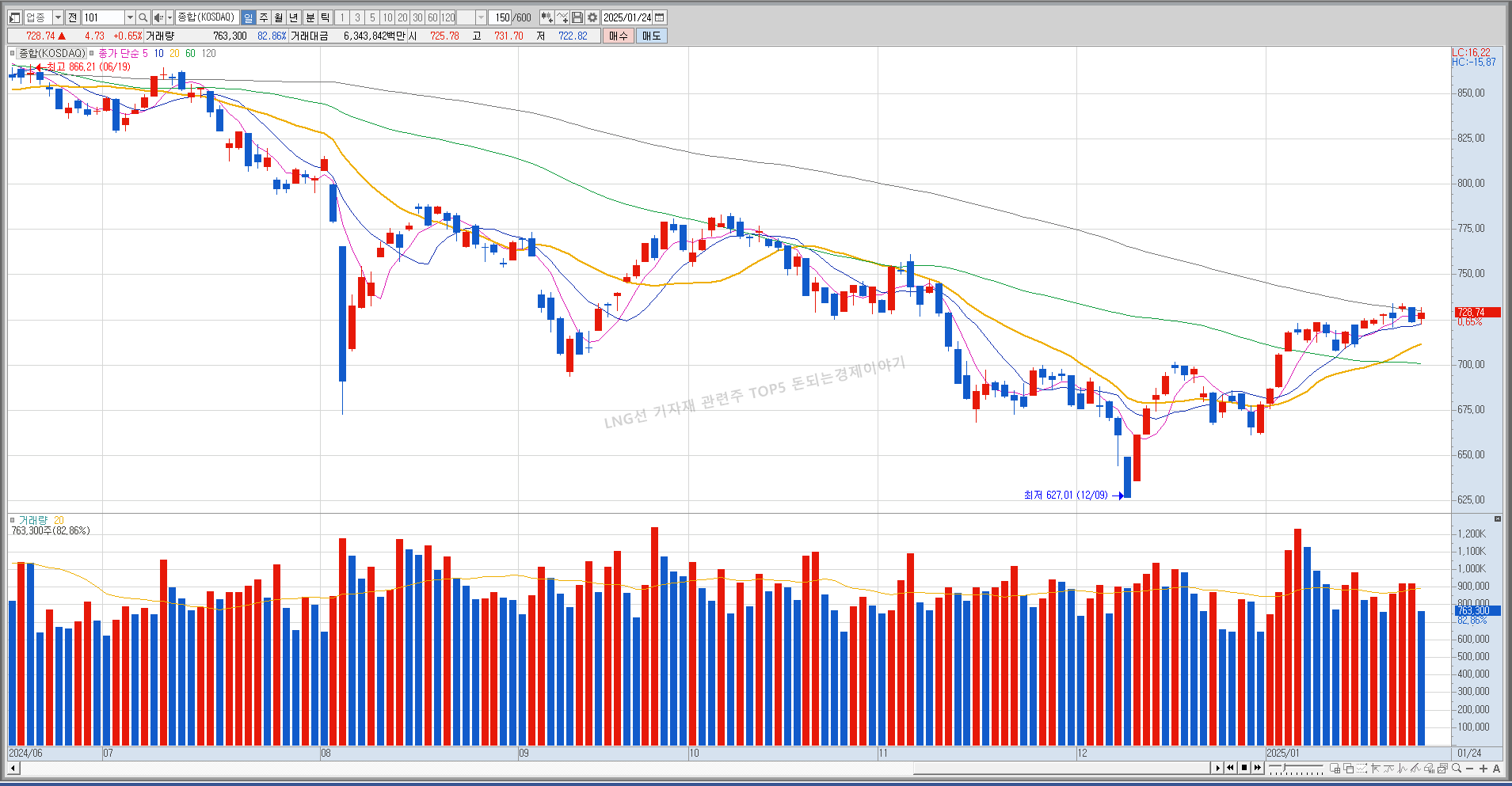Image resolution: width=1512 pixels, height=786 pixels.
Task: Expand the arrow next to speaker icon
Action: [169, 17]
